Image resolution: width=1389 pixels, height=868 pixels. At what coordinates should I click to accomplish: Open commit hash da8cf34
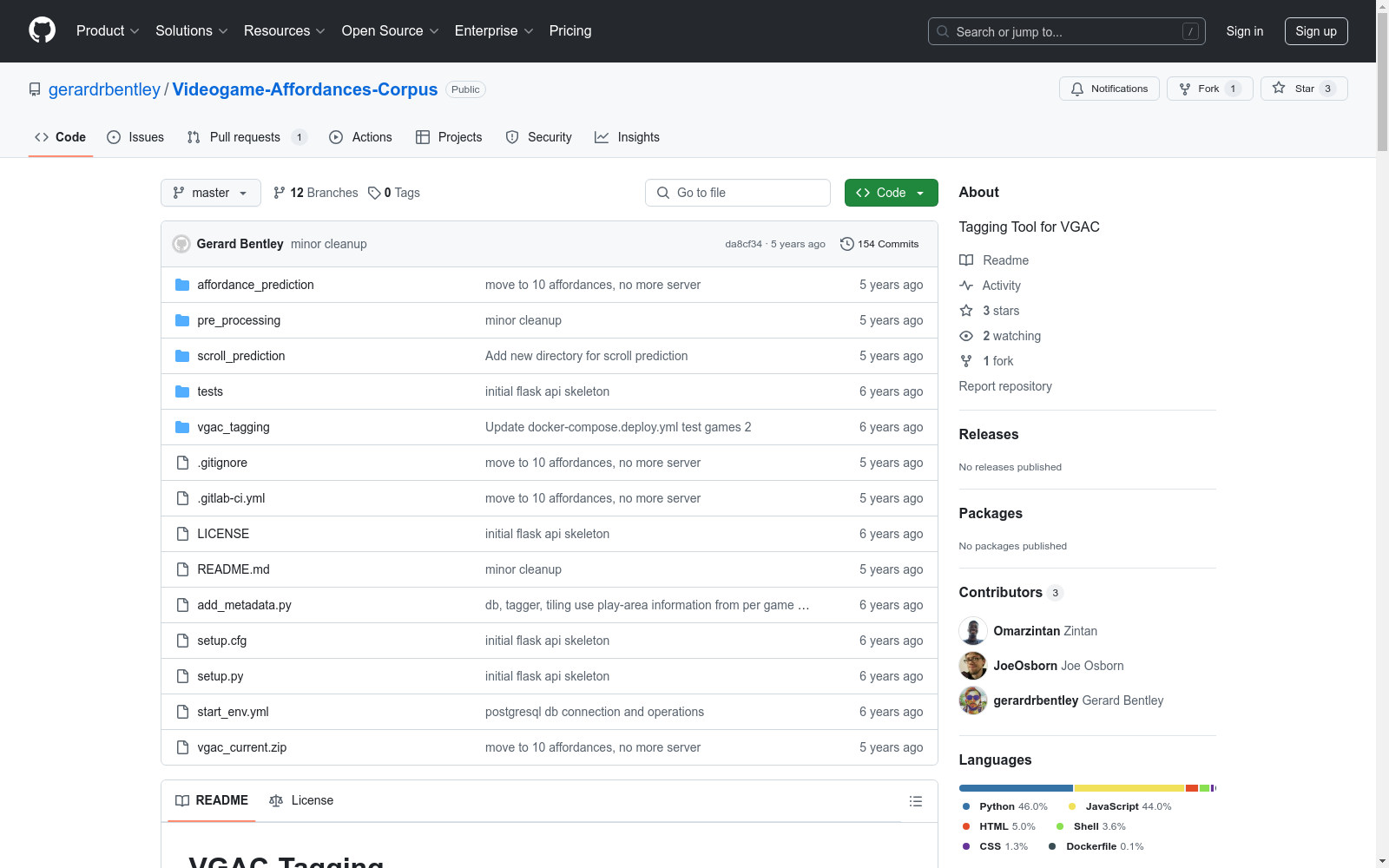point(743,244)
